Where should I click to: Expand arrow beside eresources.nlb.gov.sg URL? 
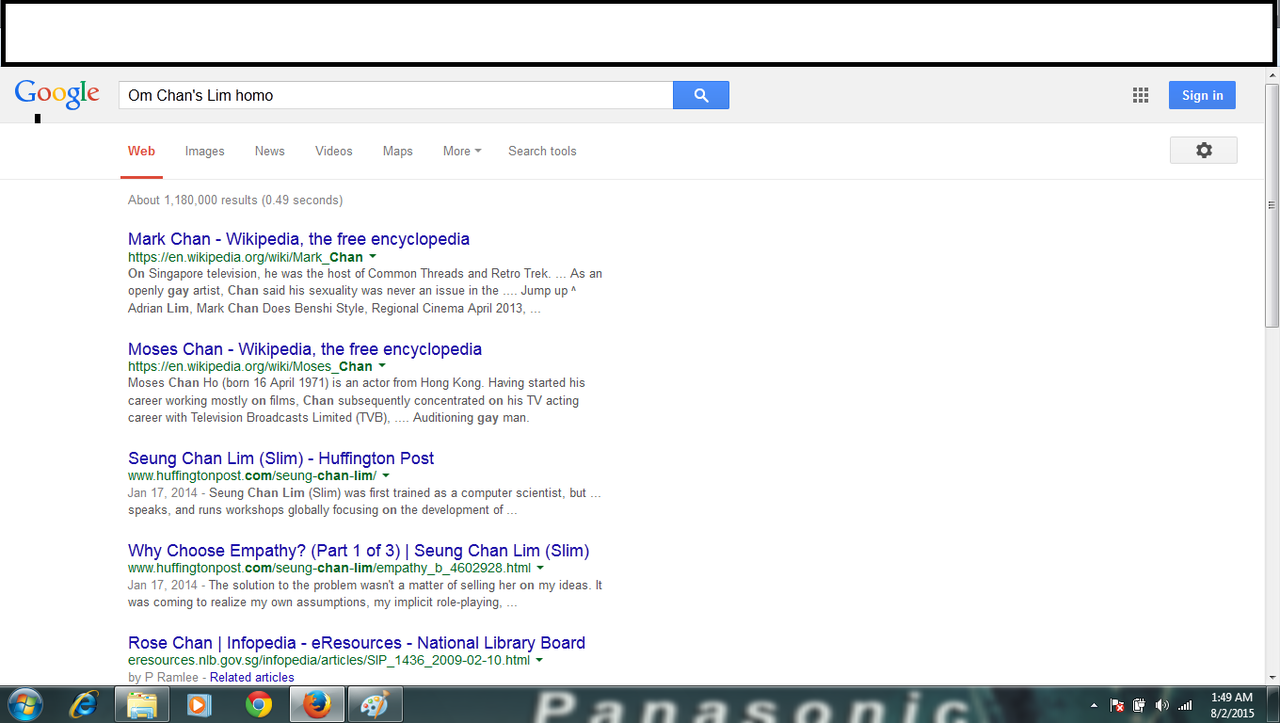click(539, 660)
